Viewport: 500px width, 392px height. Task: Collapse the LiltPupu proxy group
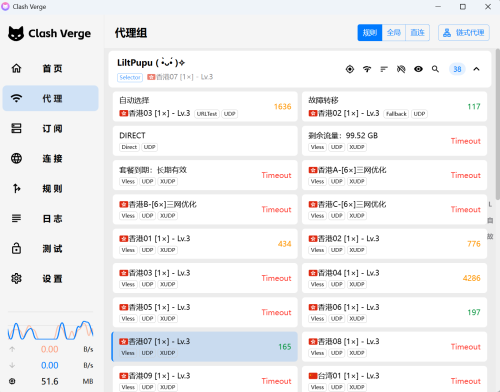click(x=476, y=69)
